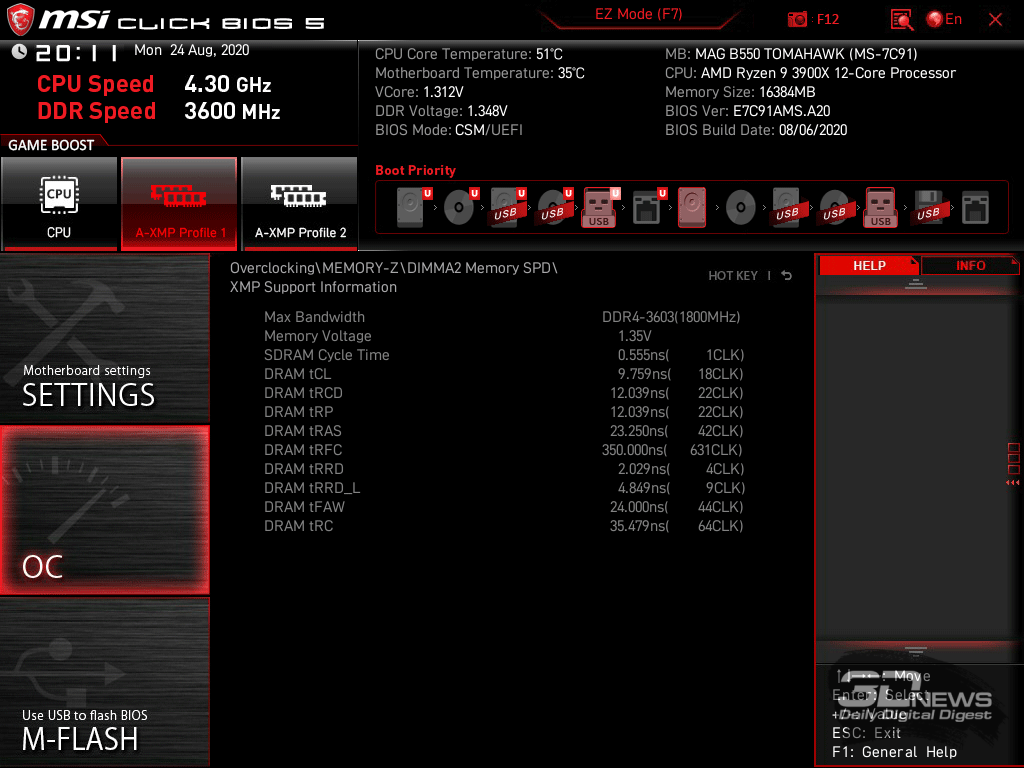Select the UEFI hard disk boot device

(413, 207)
